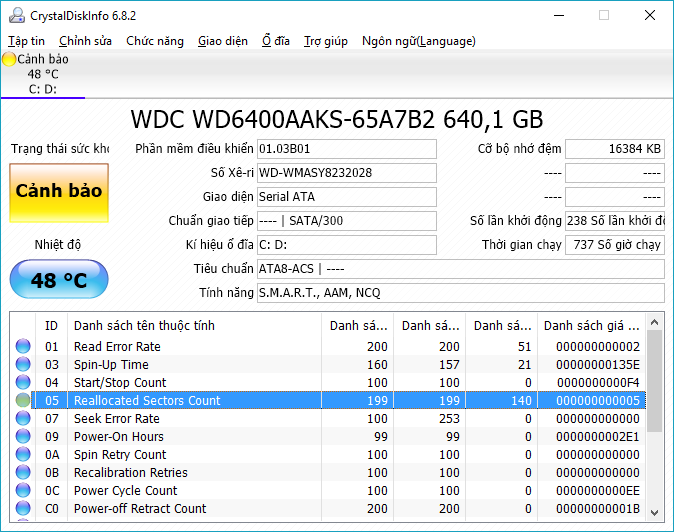Select the Recalibration Retries row

[328, 473]
